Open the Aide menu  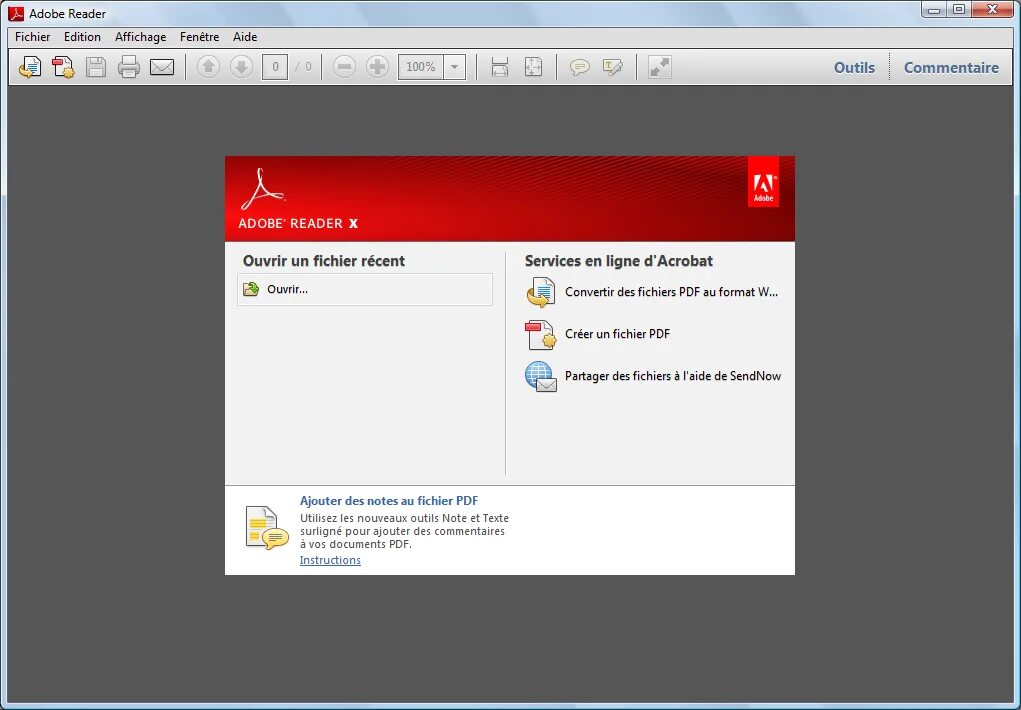pos(245,37)
